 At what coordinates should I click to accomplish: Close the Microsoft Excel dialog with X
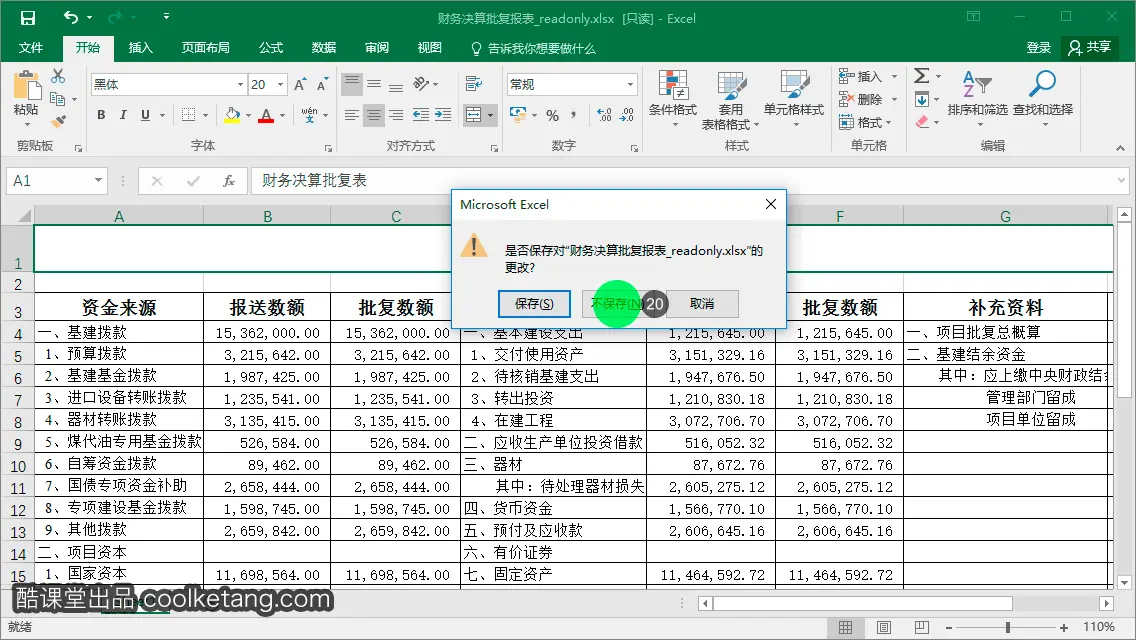771,204
